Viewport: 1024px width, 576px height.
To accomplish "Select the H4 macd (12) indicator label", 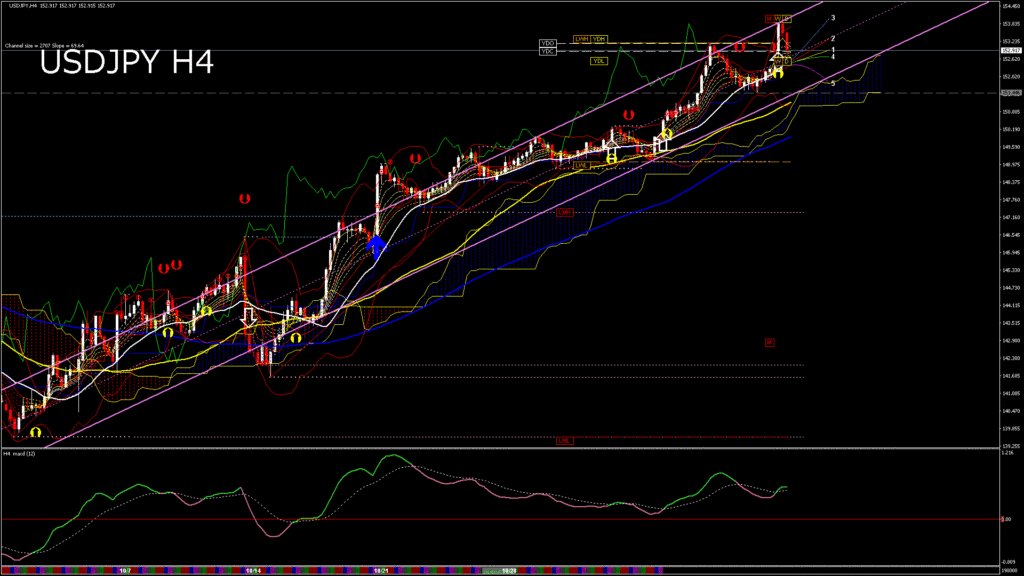I will 19,453.
